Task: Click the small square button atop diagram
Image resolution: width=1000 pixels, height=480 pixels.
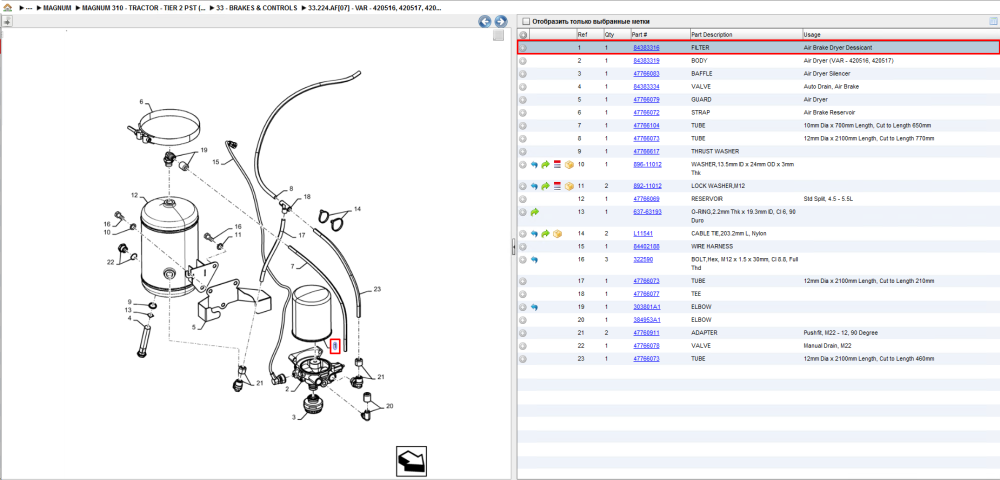Action: [499, 36]
